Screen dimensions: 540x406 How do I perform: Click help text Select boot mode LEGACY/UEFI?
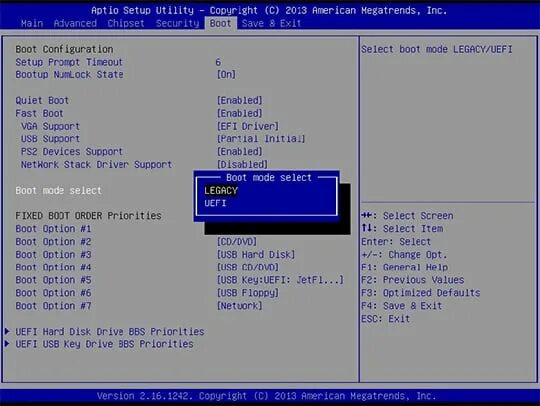tap(437, 49)
